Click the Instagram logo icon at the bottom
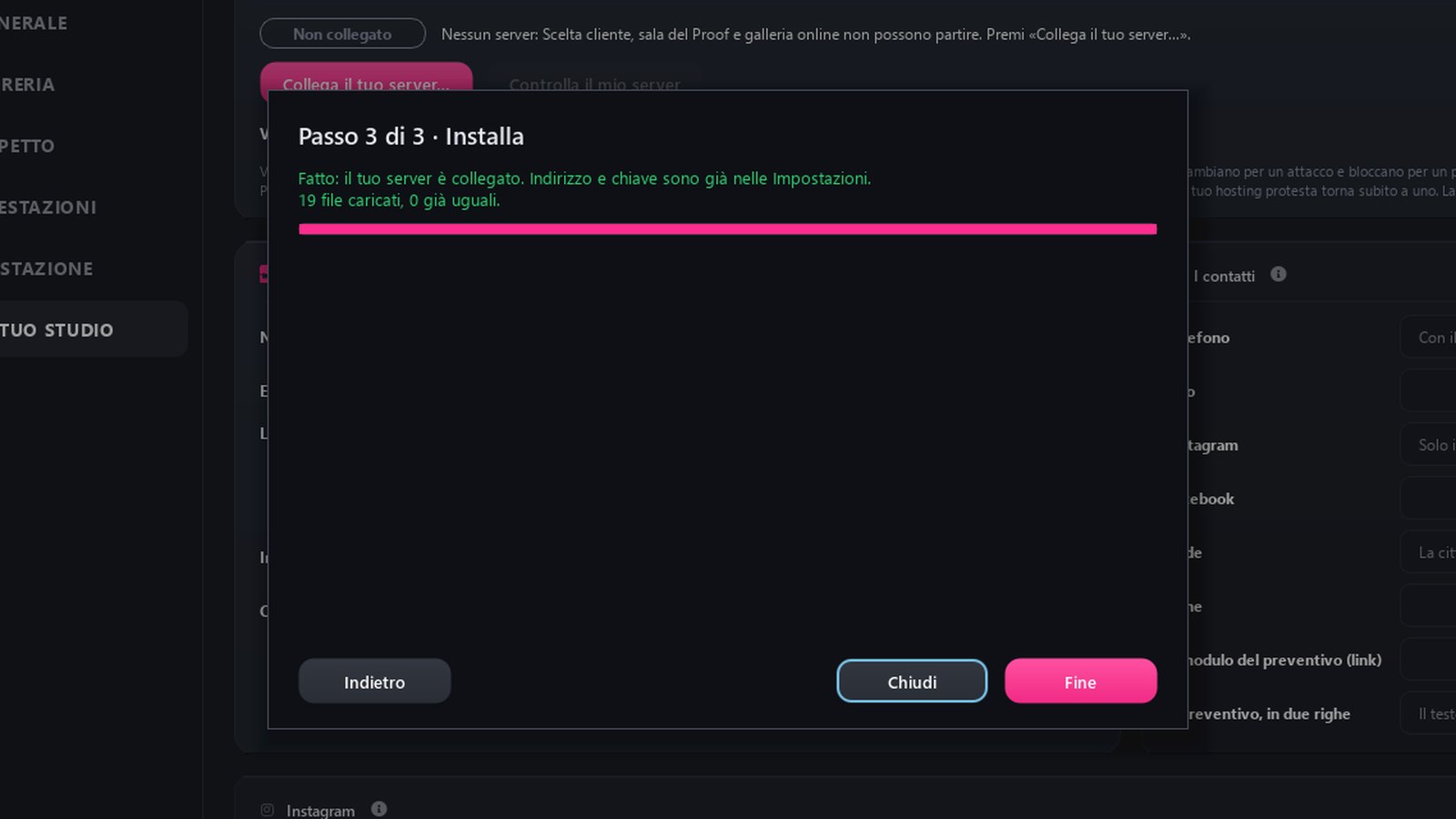Image resolution: width=1456 pixels, height=819 pixels. coord(267,810)
